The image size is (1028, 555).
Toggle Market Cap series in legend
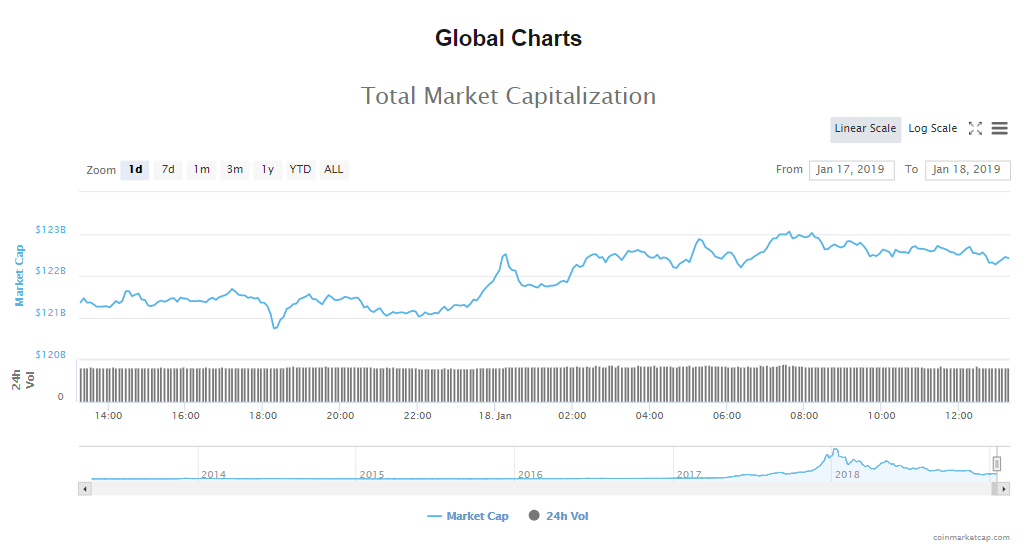(x=468, y=517)
